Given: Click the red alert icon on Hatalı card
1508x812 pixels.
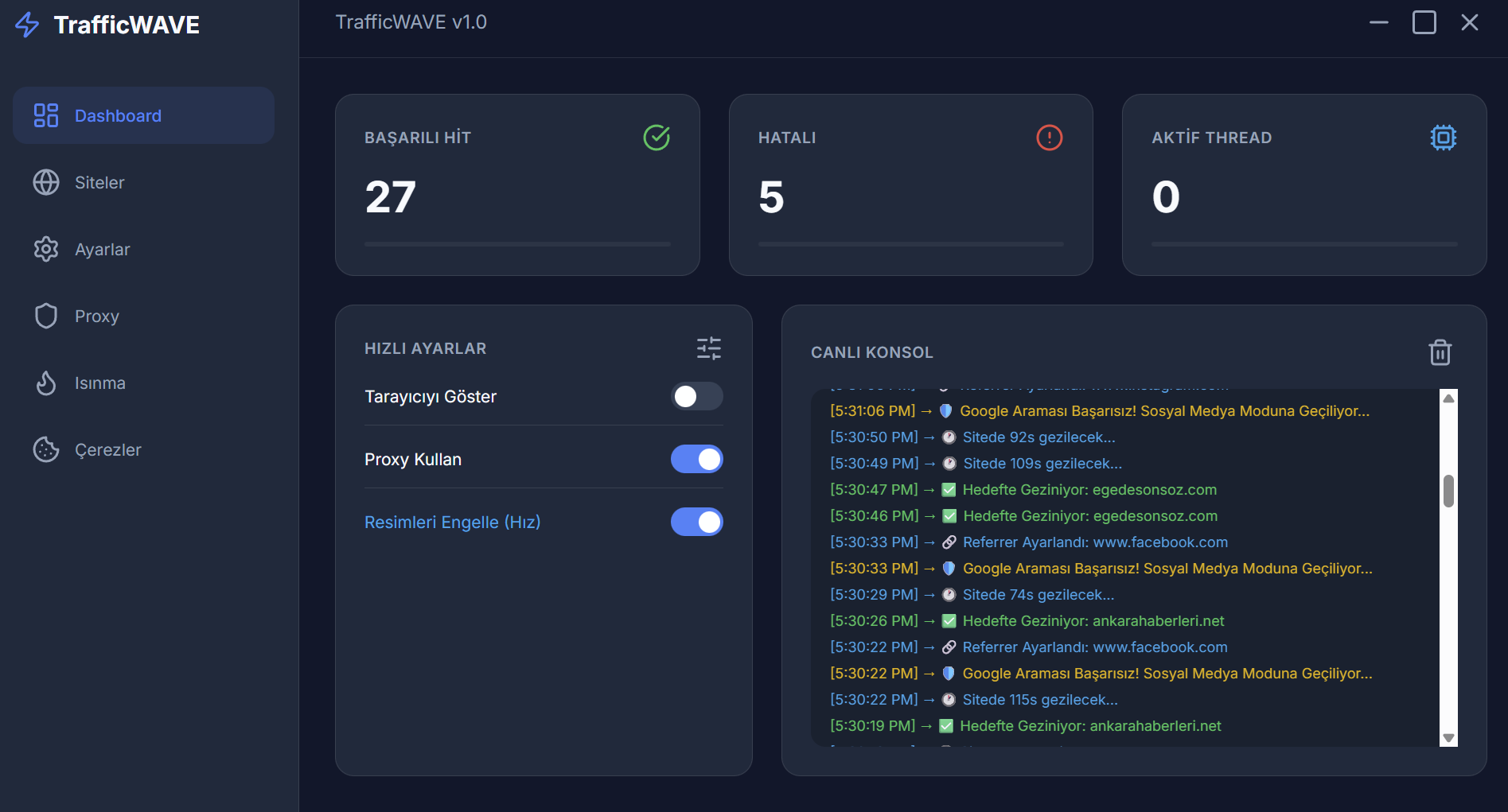Looking at the screenshot, I should click(1049, 138).
